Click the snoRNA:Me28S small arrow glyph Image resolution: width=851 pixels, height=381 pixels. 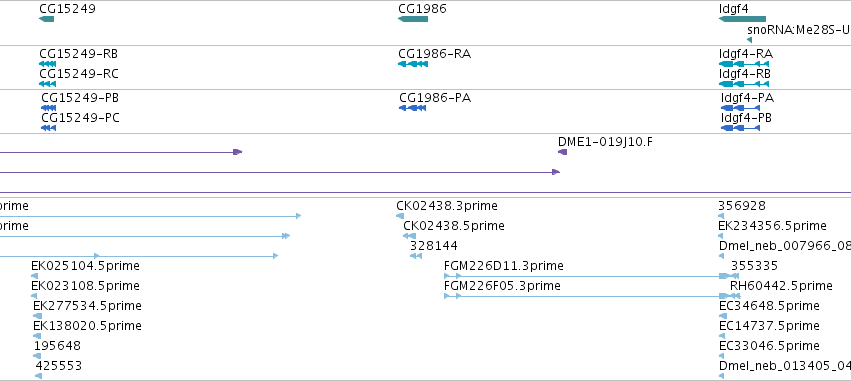point(750,40)
